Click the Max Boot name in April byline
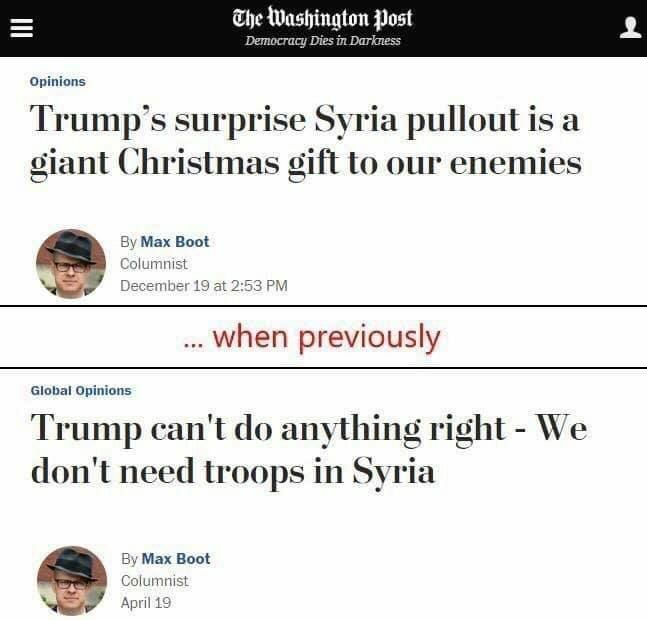This screenshot has height=620, width=647. pos(176,559)
